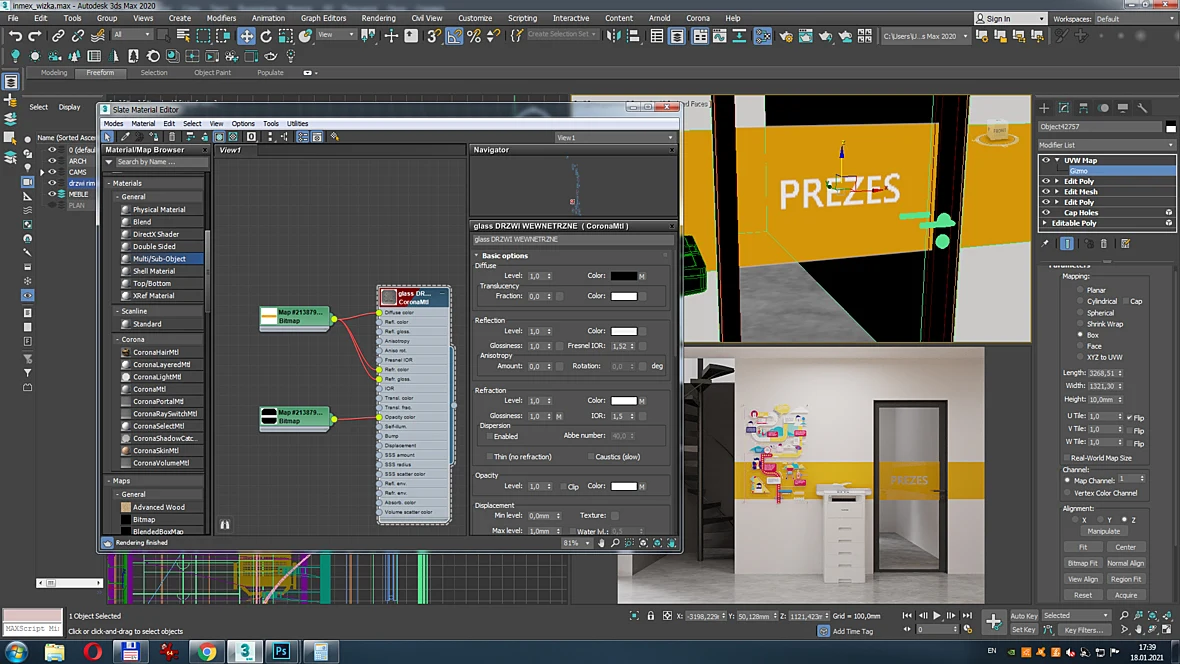Open Slate editor Material menu

pos(143,123)
